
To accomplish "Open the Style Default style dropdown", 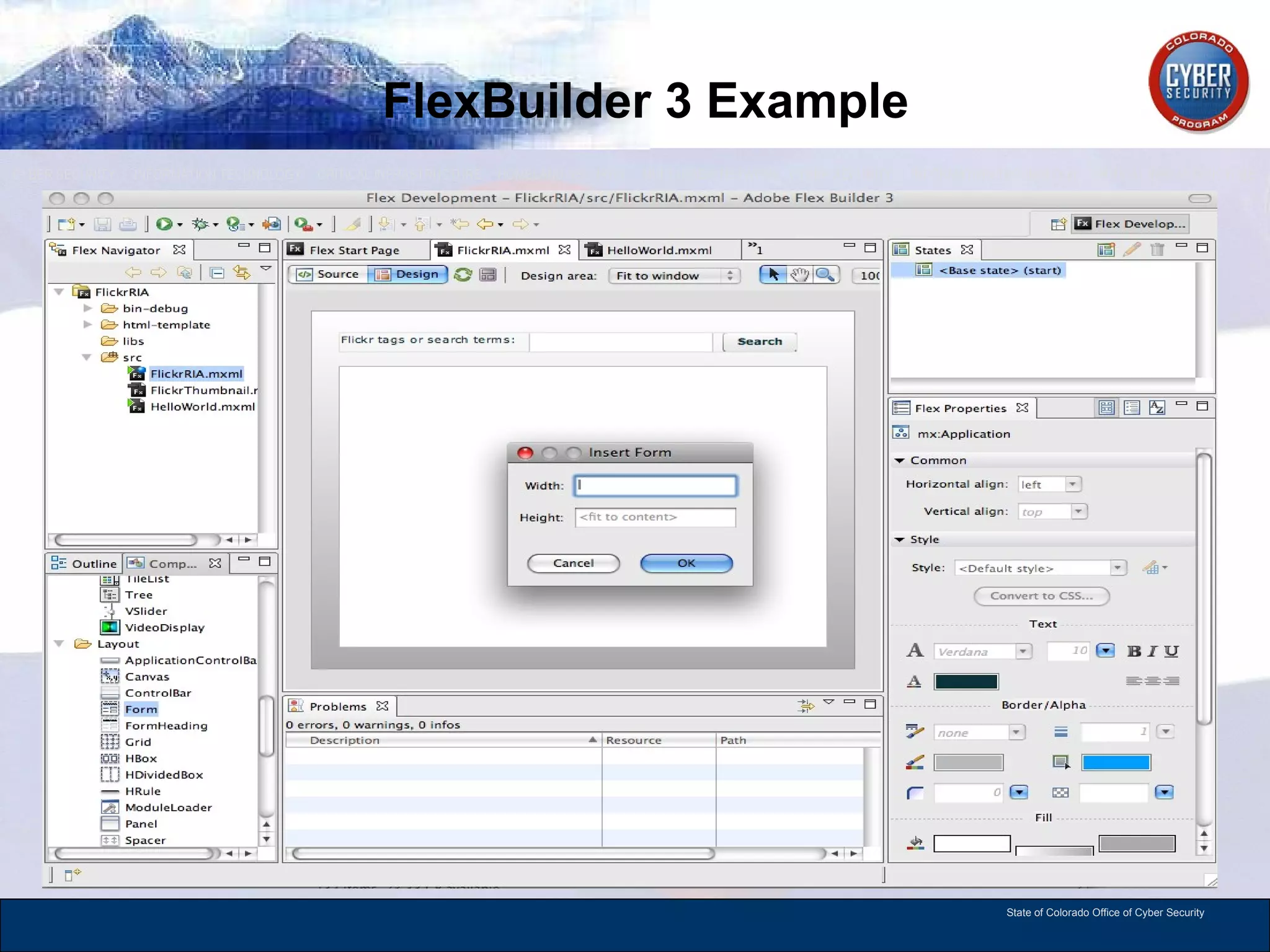I will coord(1040,568).
